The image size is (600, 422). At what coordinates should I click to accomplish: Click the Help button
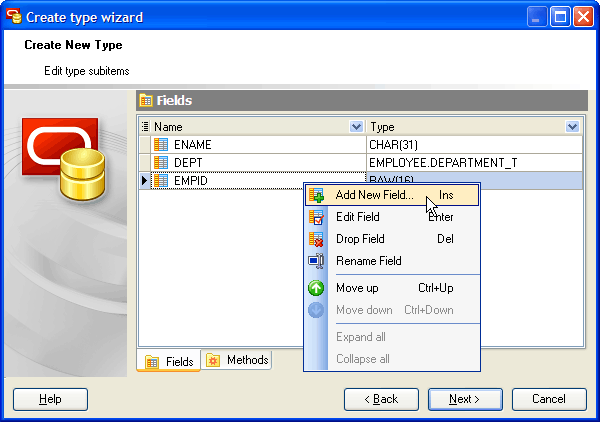(50, 399)
